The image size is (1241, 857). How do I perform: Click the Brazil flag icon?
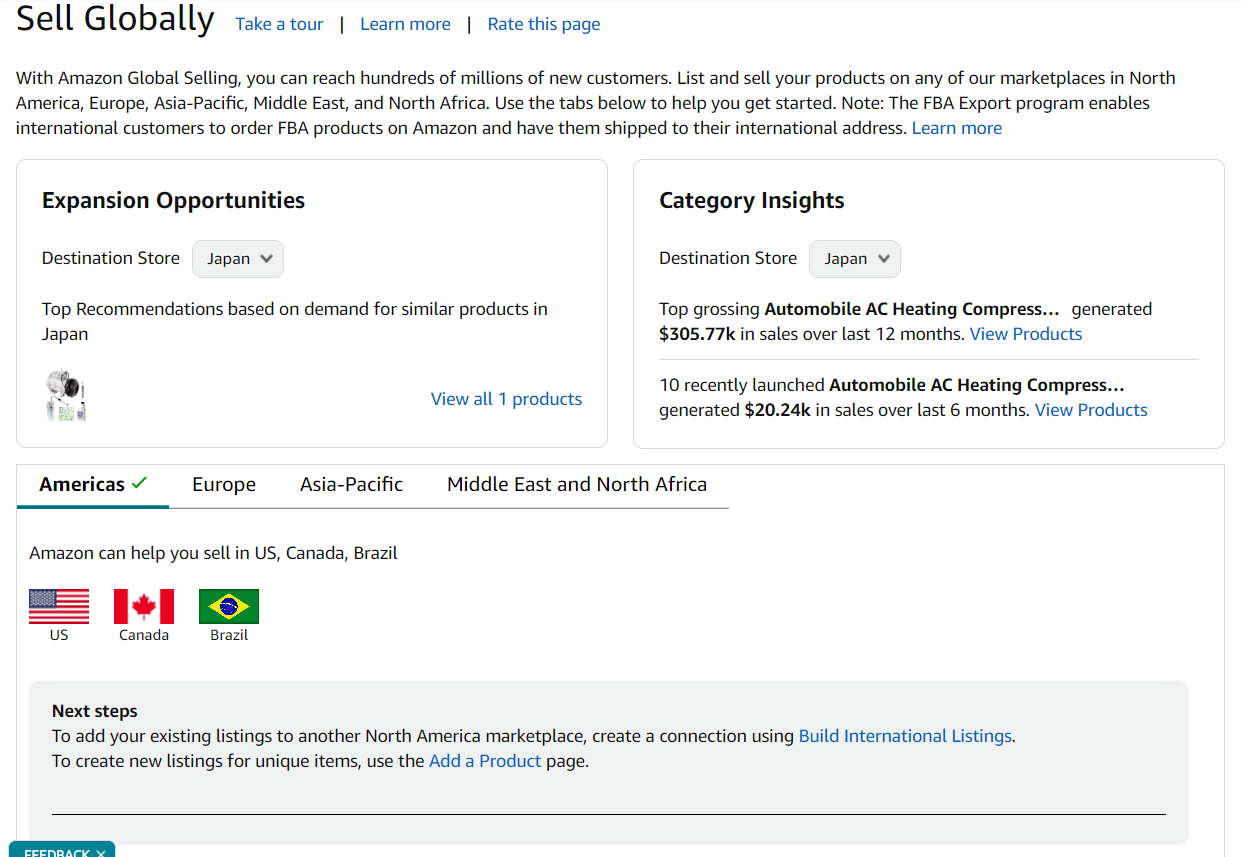[x=229, y=606]
